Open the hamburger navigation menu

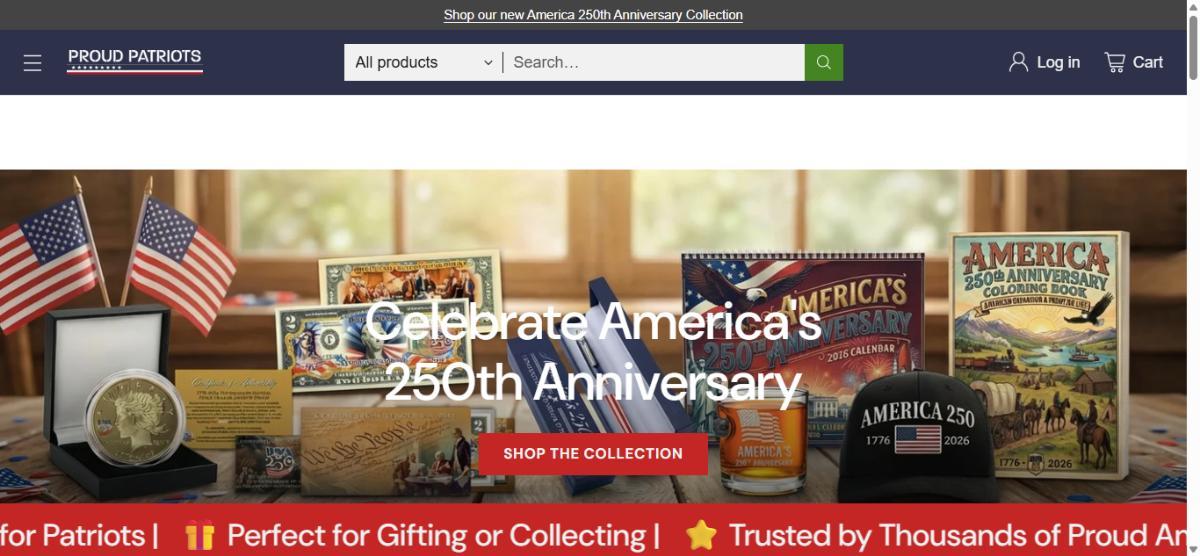pyautogui.click(x=33, y=63)
